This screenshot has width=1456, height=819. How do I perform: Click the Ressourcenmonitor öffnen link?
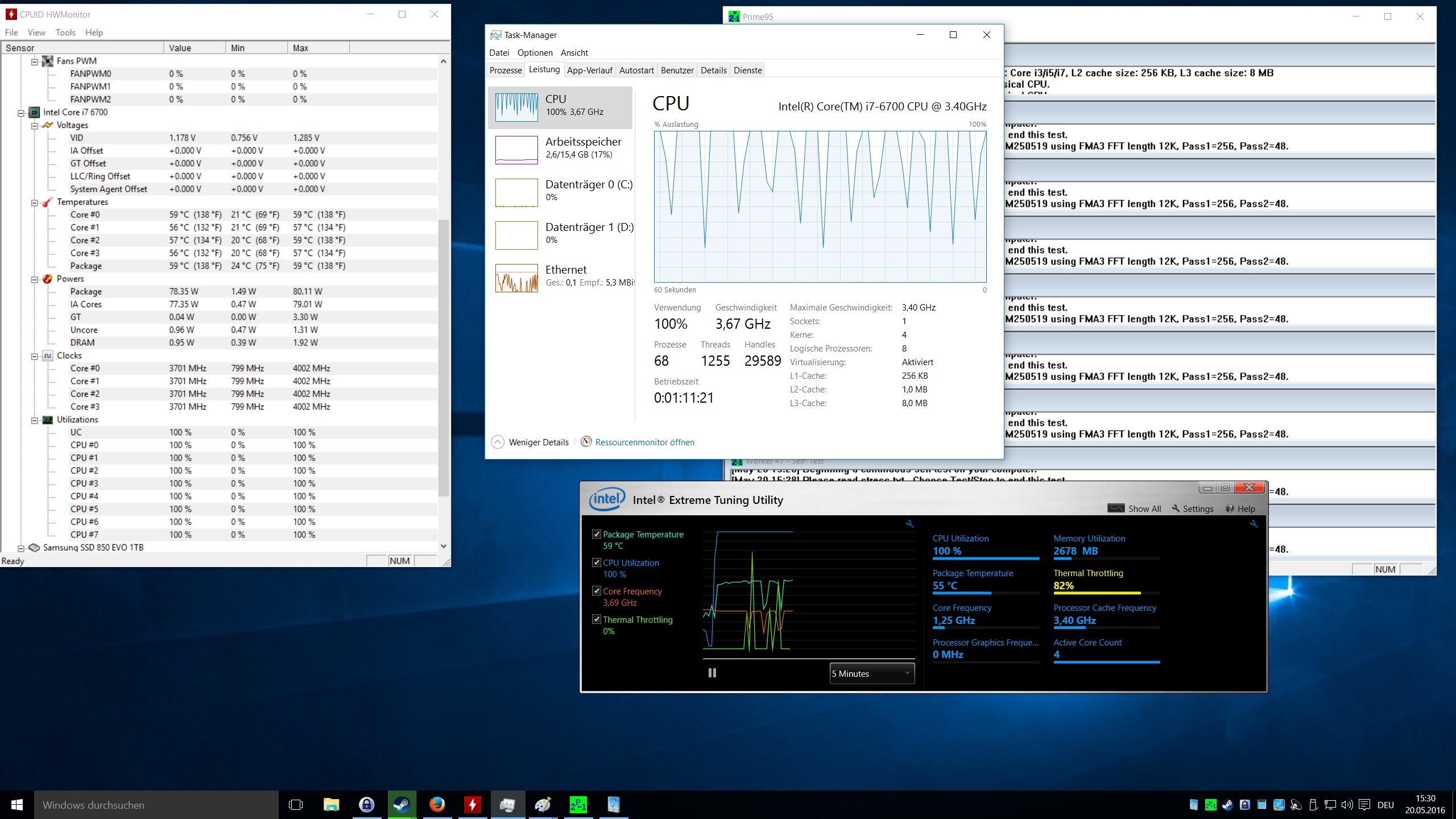(x=644, y=442)
